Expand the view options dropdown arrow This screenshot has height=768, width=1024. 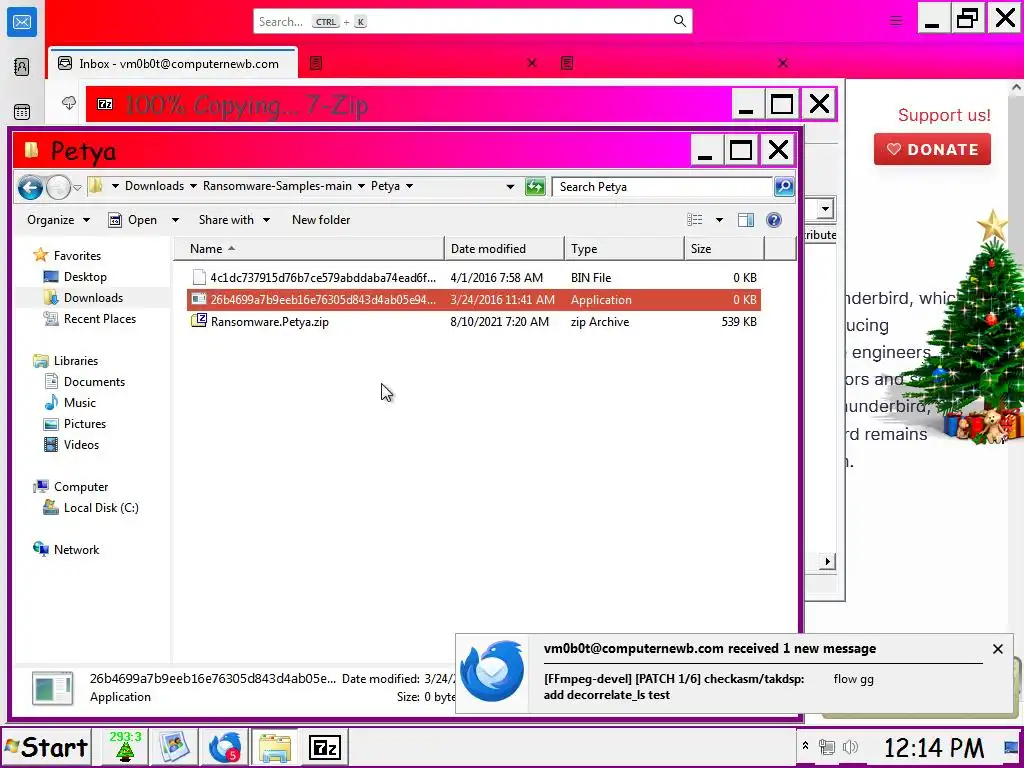719,220
